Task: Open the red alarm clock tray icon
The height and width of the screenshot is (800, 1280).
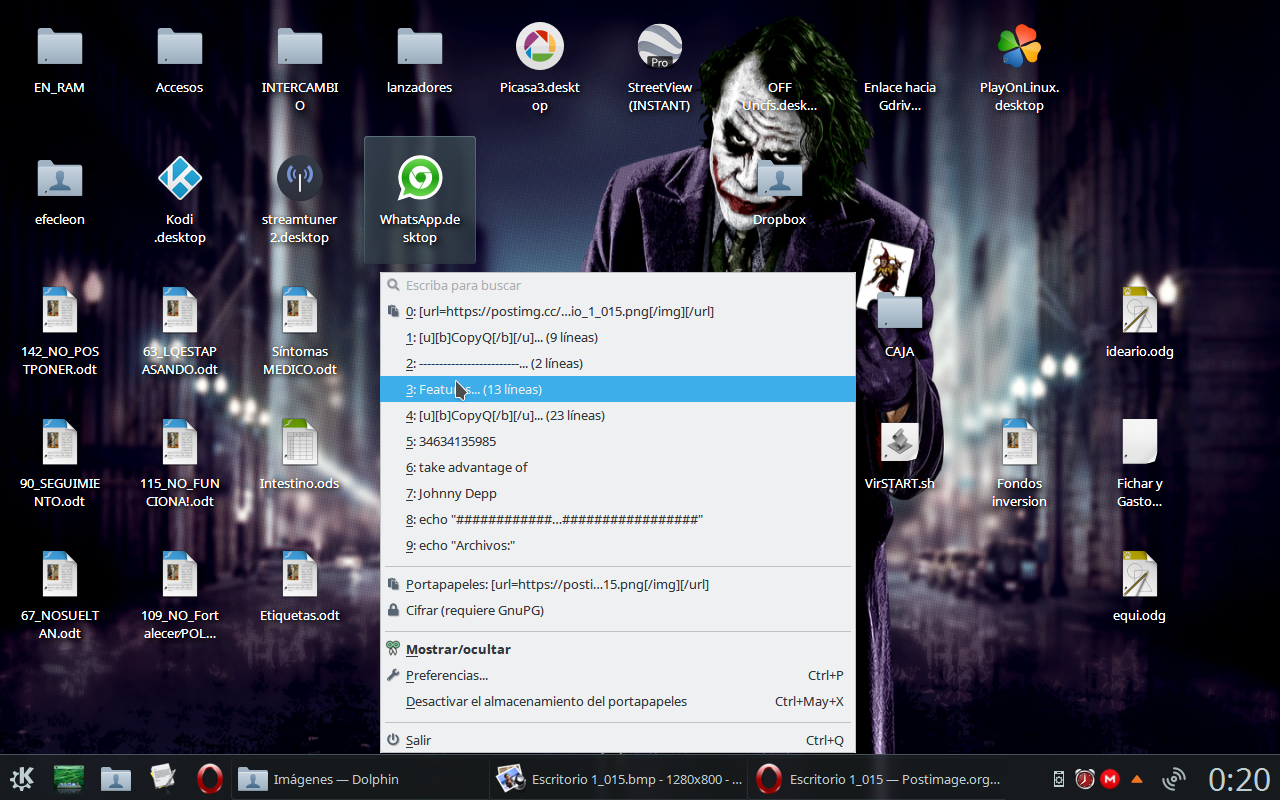Action: click(x=1085, y=779)
